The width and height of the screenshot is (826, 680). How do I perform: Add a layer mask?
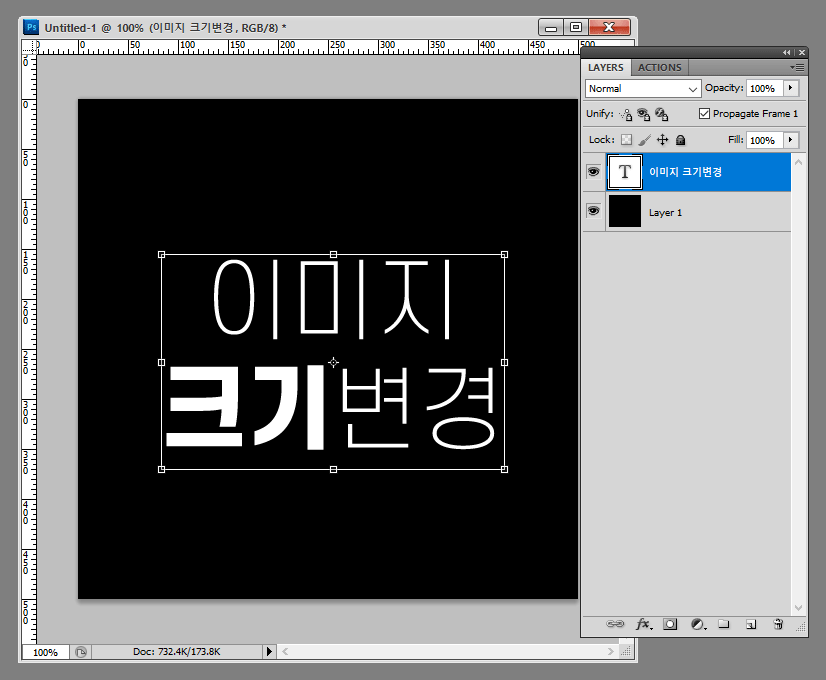tap(670, 624)
